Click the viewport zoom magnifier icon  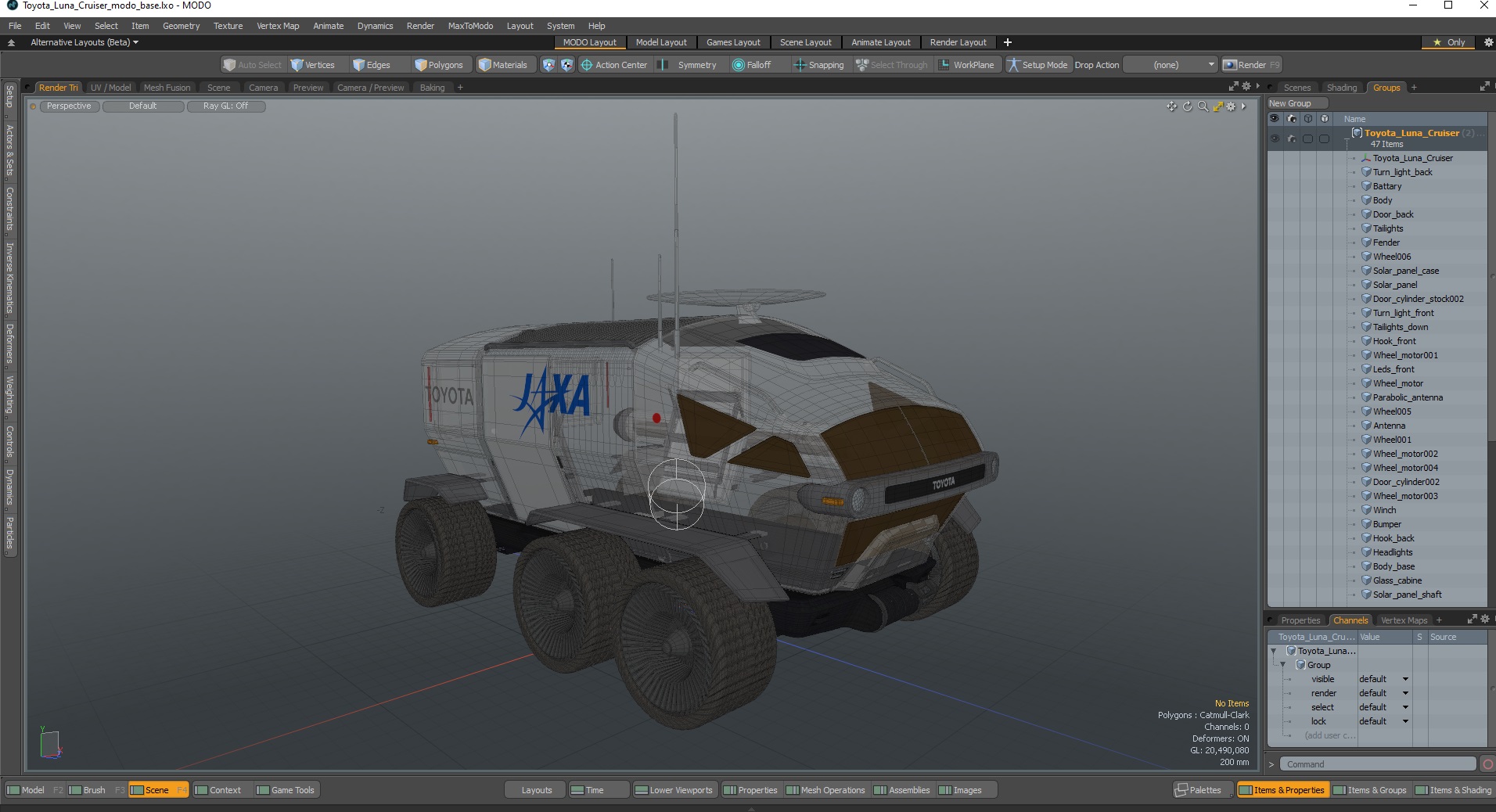(x=1203, y=106)
